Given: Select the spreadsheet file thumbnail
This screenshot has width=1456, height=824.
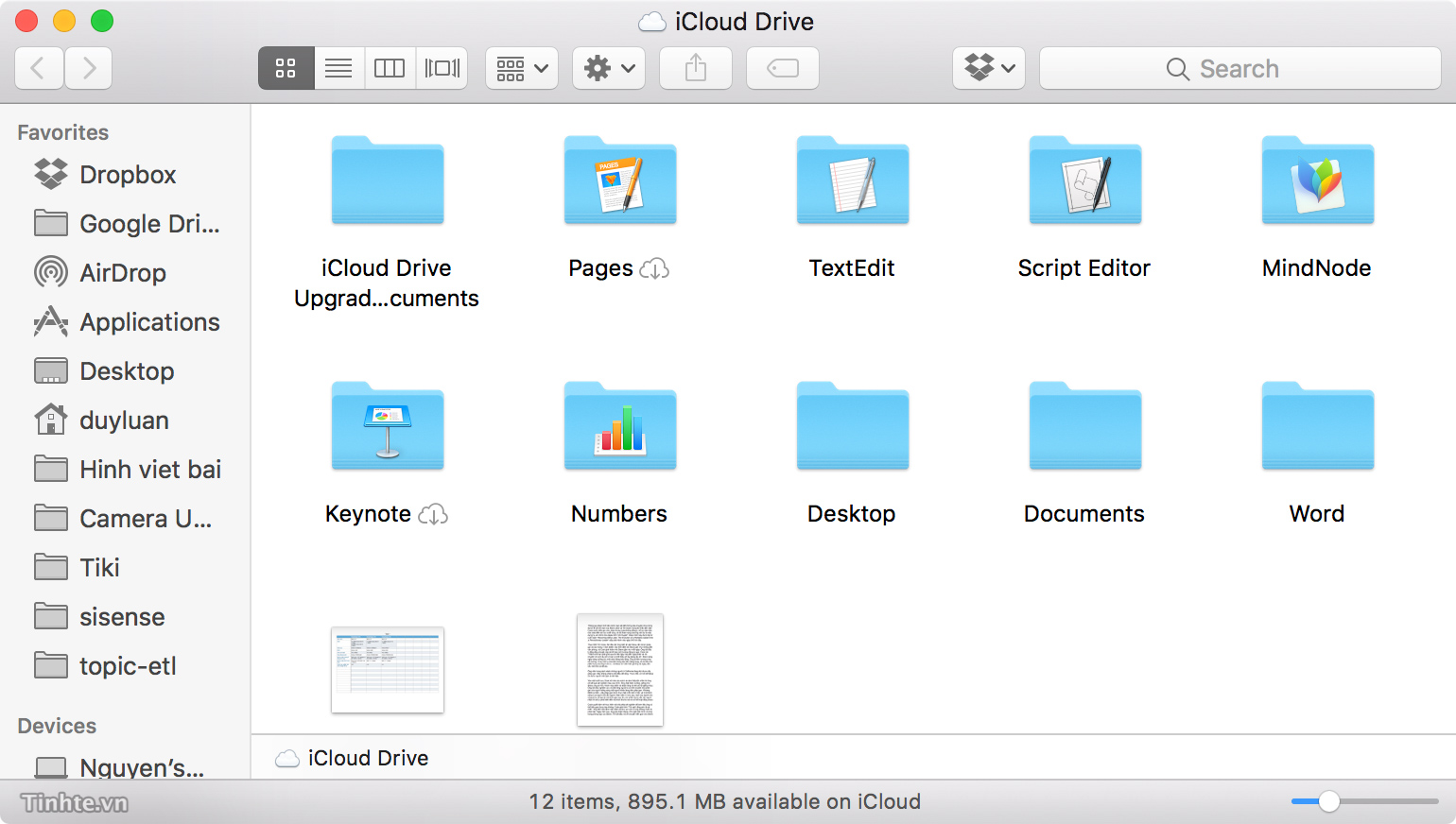Looking at the screenshot, I should click(x=388, y=670).
